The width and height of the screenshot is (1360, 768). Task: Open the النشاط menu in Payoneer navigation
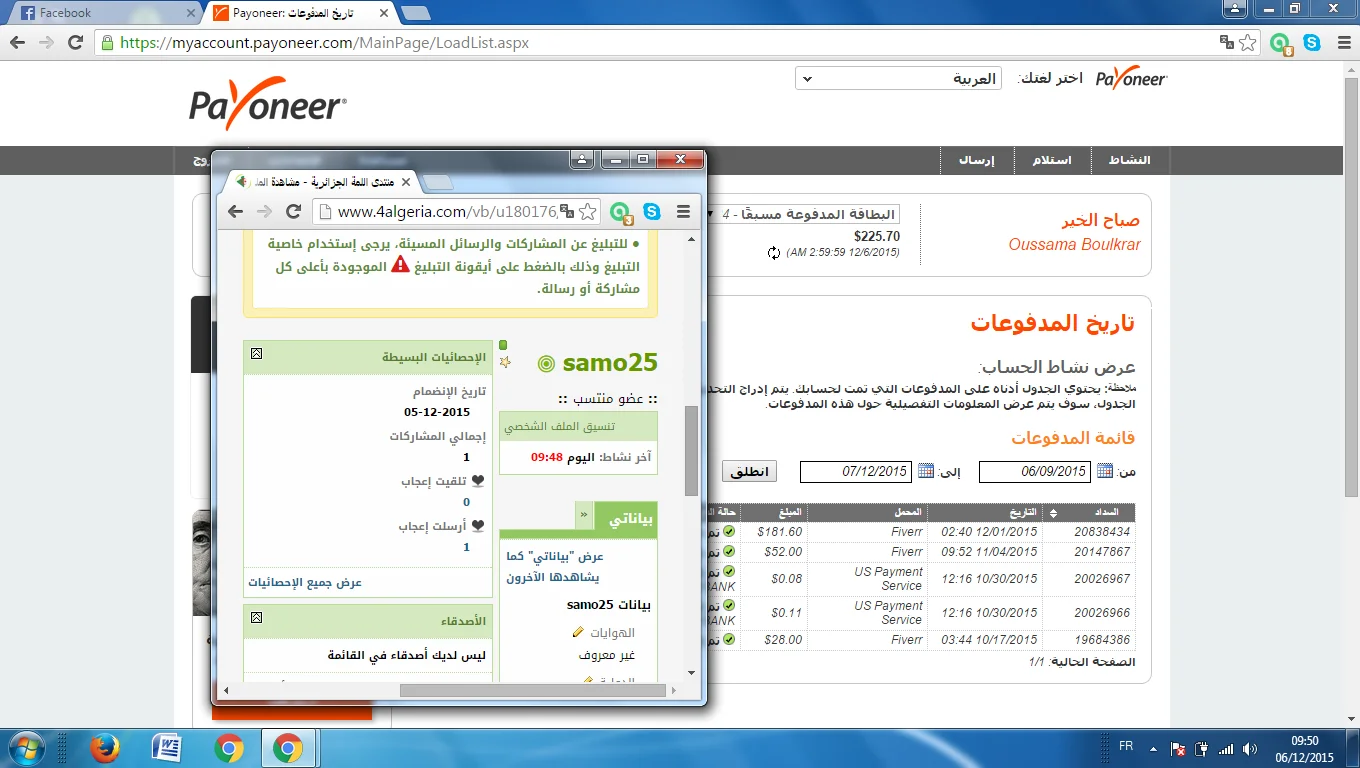(x=1129, y=160)
